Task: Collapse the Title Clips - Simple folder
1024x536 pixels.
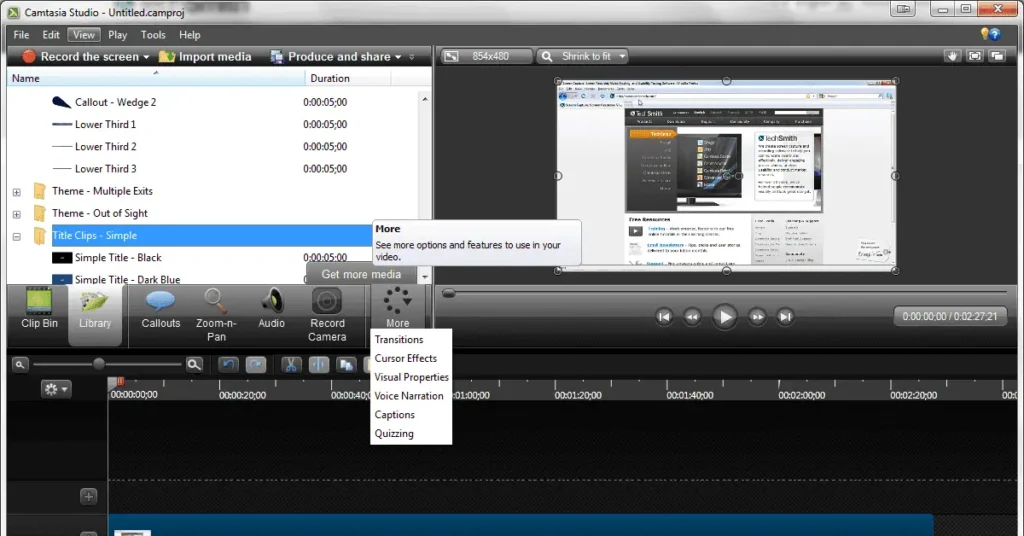Action: pos(17,236)
